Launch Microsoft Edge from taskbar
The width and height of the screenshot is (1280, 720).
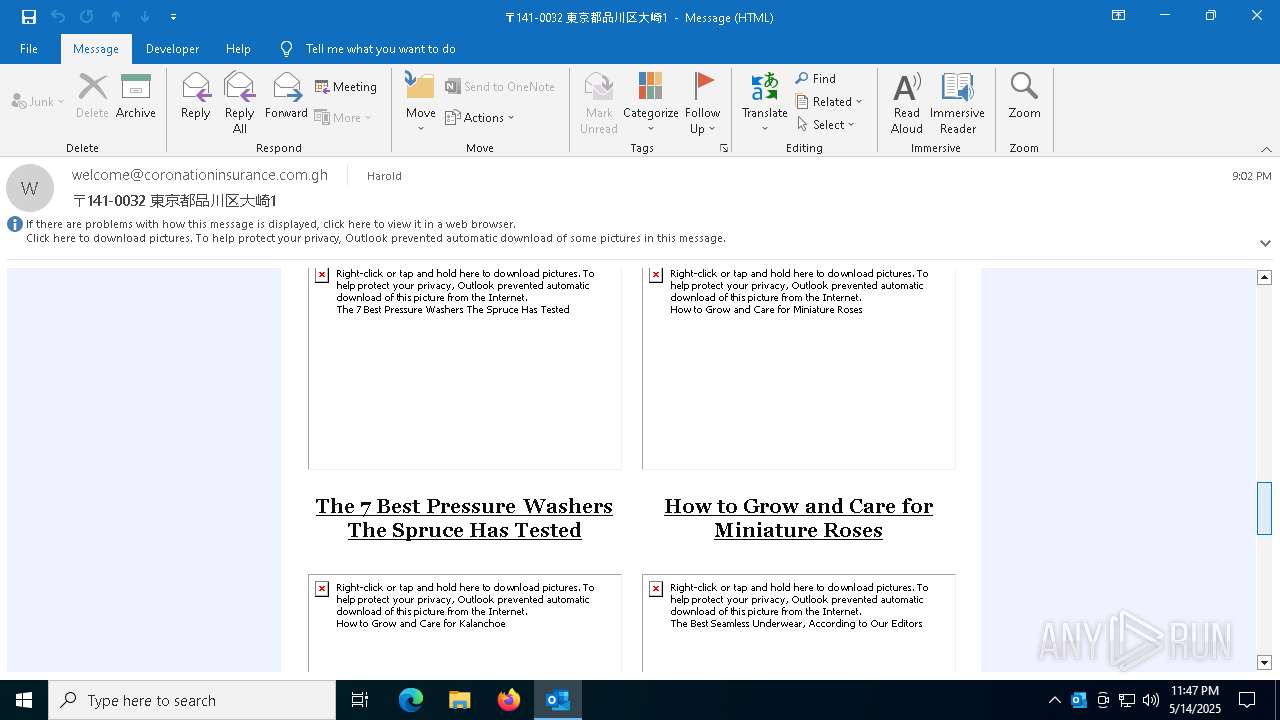click(x=411, y=700)
